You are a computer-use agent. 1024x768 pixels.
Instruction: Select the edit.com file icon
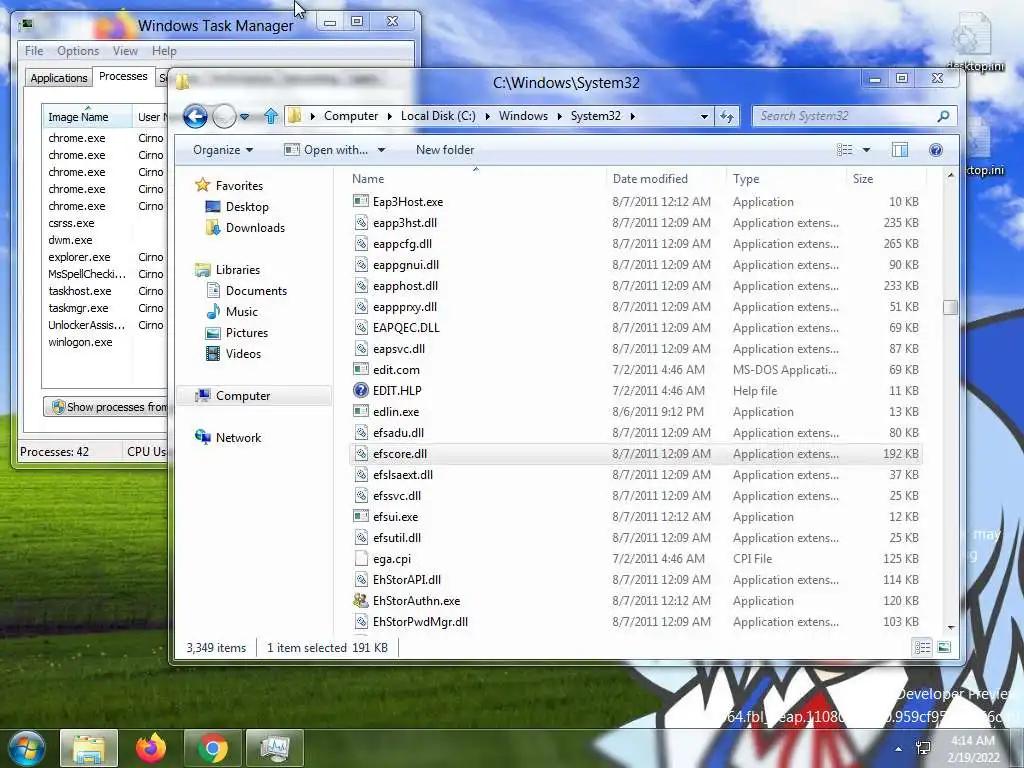pyautogui.click(x=360, y=369)
